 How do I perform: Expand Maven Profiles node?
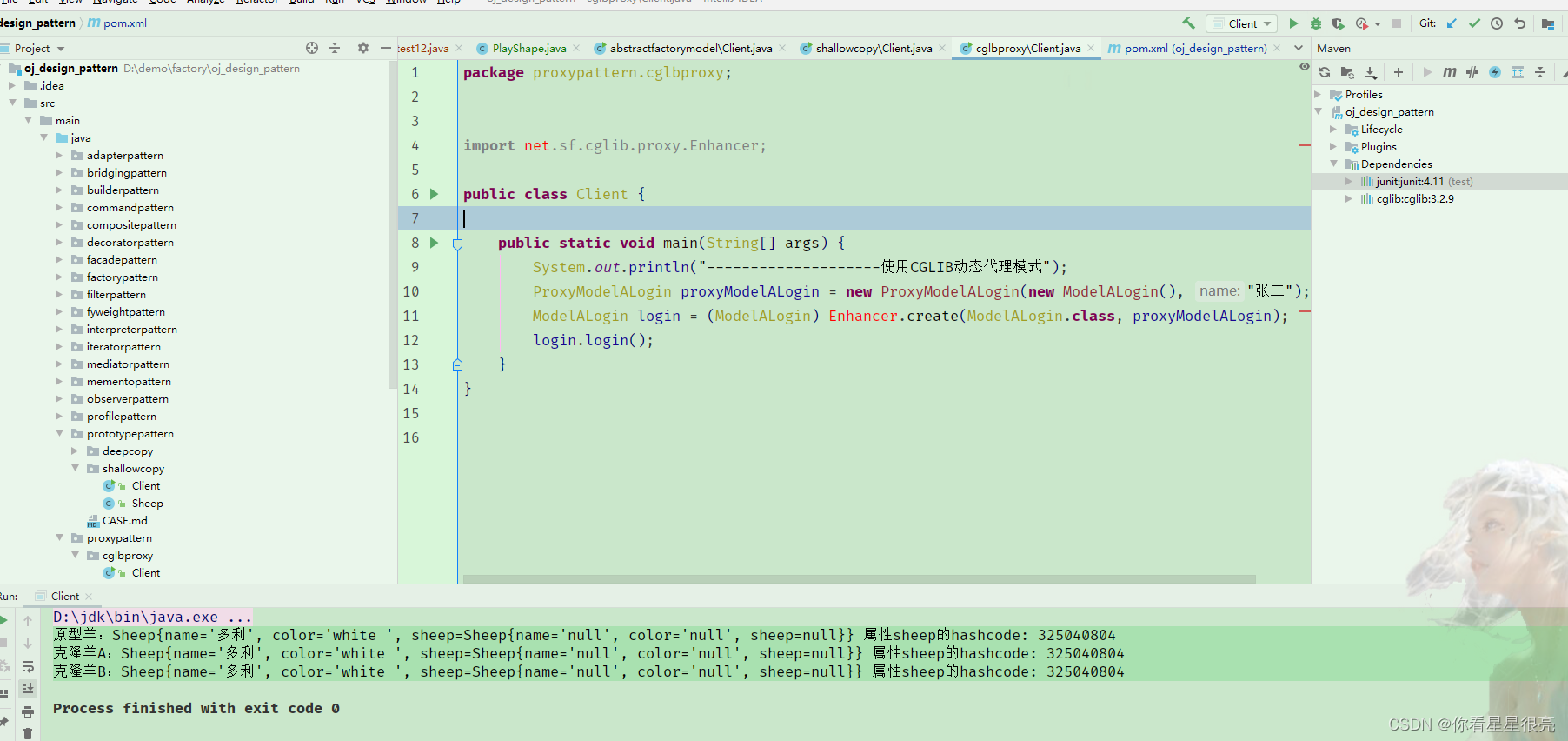pyautogui.click(x=1318, y=94)
